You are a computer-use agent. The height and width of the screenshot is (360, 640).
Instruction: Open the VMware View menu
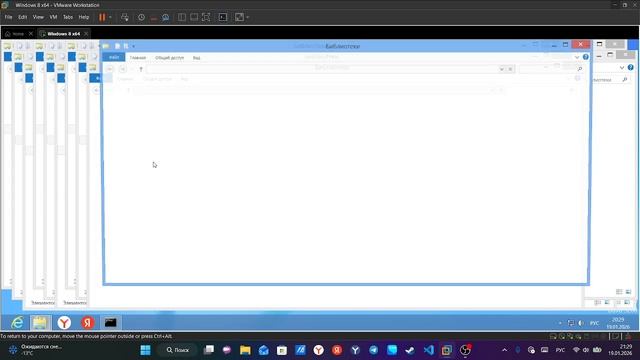(38, 17)
